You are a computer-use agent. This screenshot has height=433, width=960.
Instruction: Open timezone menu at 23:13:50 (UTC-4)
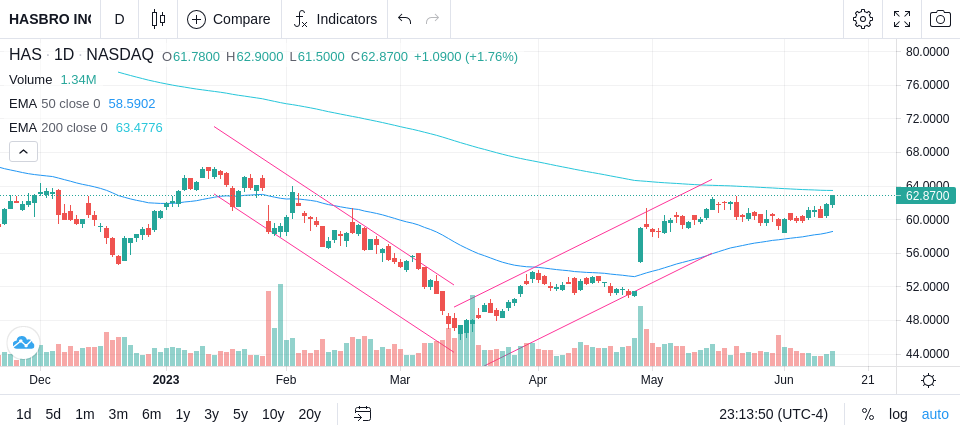773,415
